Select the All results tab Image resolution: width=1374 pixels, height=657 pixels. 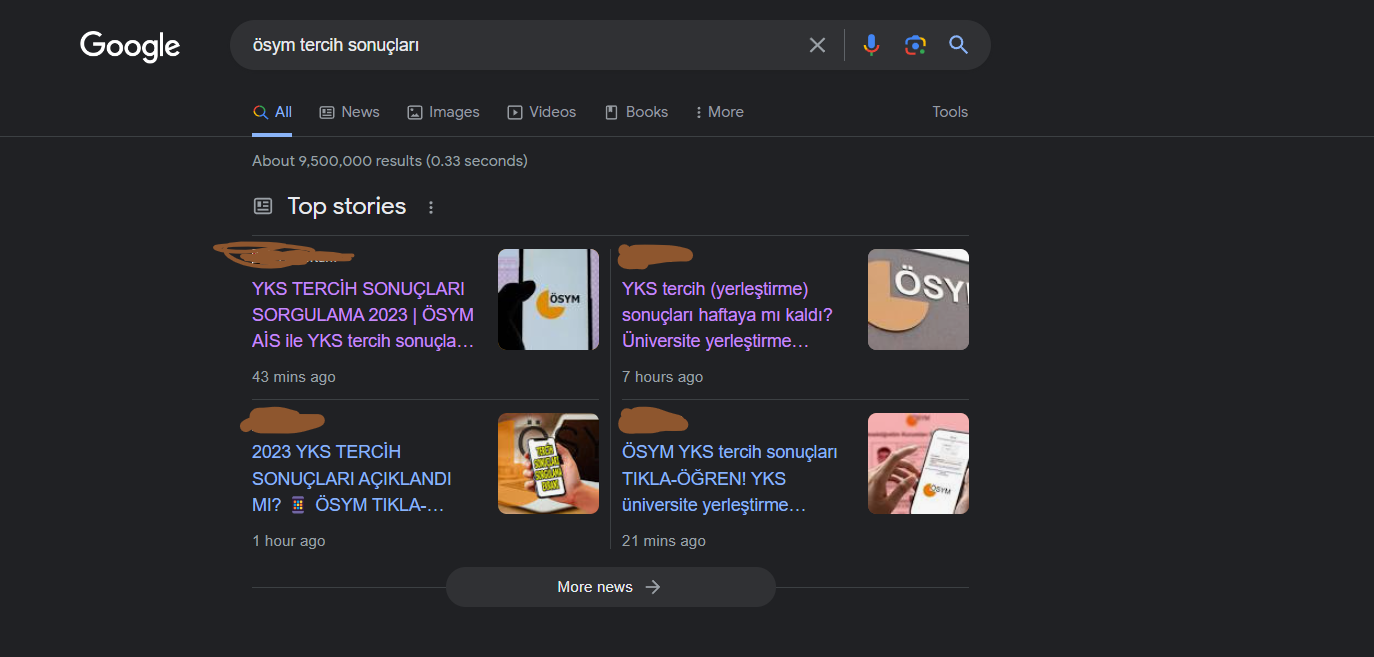click(x=272, y=112)
